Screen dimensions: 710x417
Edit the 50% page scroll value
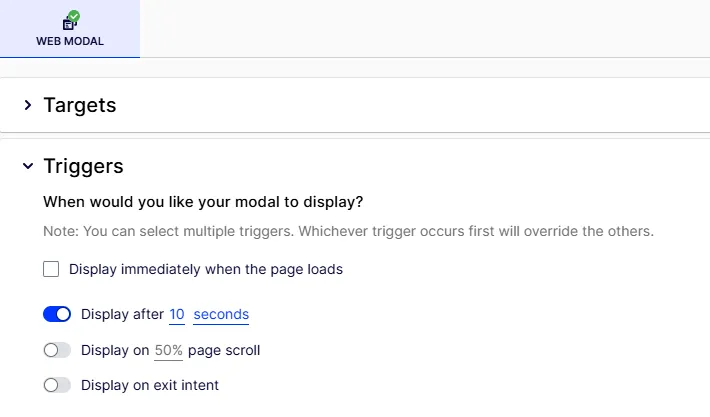coord(168,350)
